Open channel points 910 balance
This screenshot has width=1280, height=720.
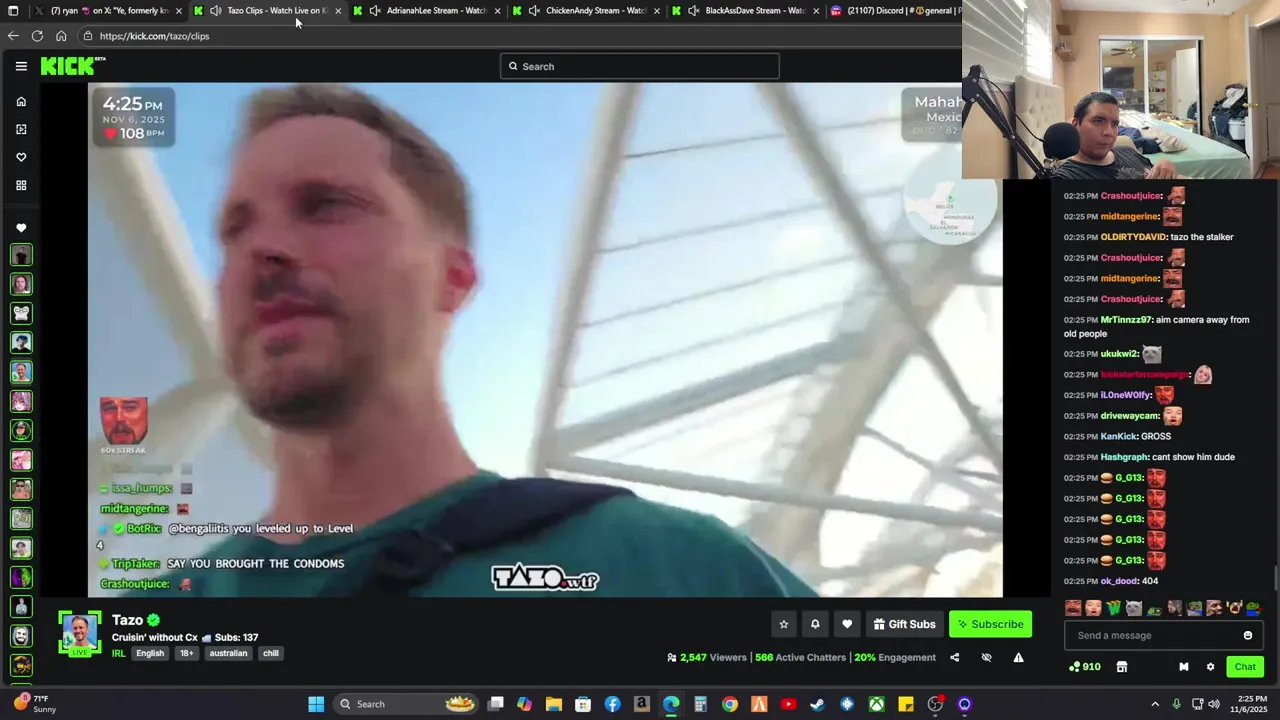pos(1085,667)
